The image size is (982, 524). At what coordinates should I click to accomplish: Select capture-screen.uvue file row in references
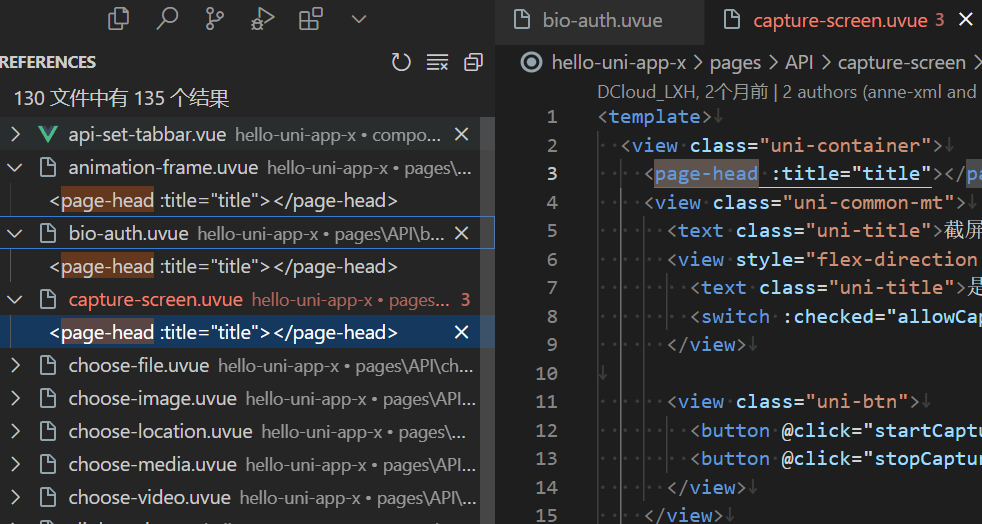[x=240, y=300]
